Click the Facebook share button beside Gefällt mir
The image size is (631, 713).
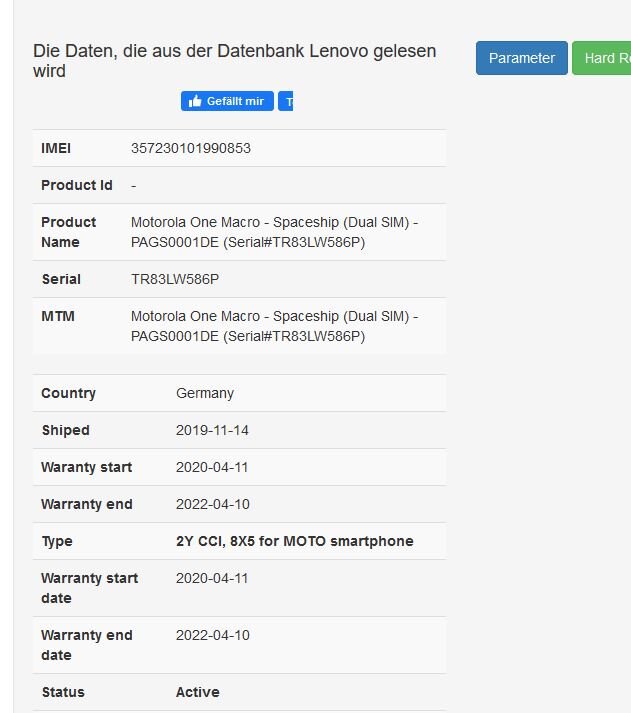coord(285,101)
